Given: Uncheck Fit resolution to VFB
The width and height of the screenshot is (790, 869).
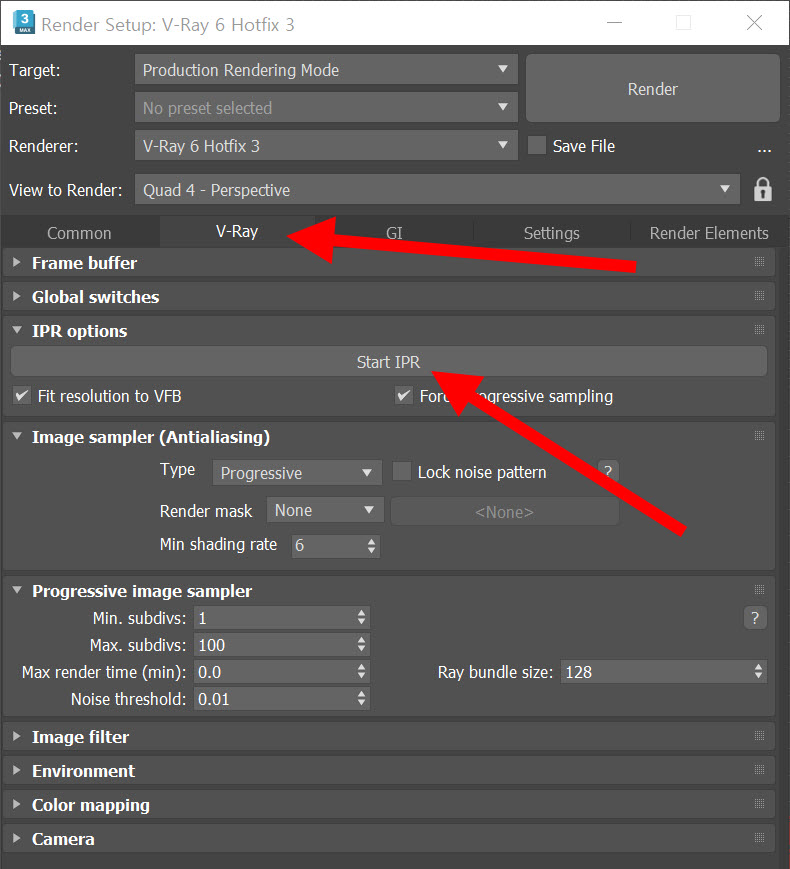Looking at the screenshot, I should tap(22, 396).
